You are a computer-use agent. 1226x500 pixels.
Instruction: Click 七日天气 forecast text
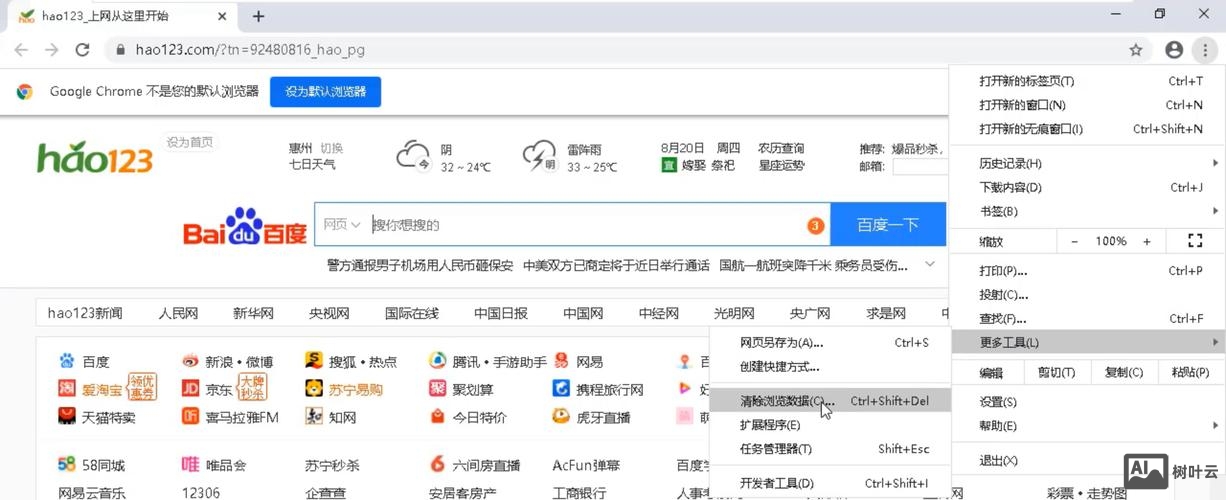312,165
